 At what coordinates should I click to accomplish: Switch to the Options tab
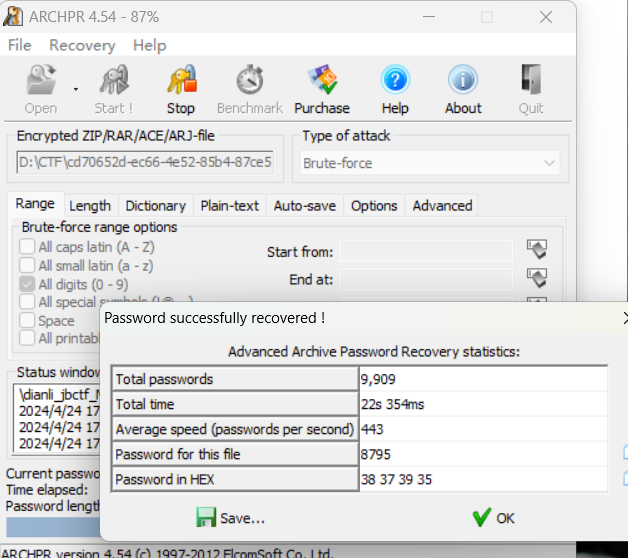pyautogui.click(x=374, y=206)
